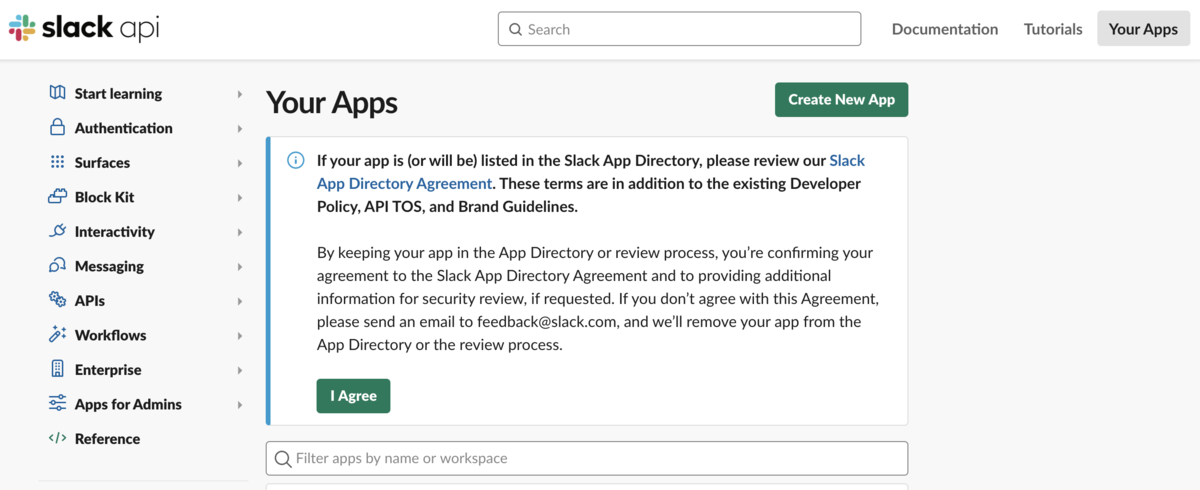Expand the APIs section arrow

click(240, 301)
